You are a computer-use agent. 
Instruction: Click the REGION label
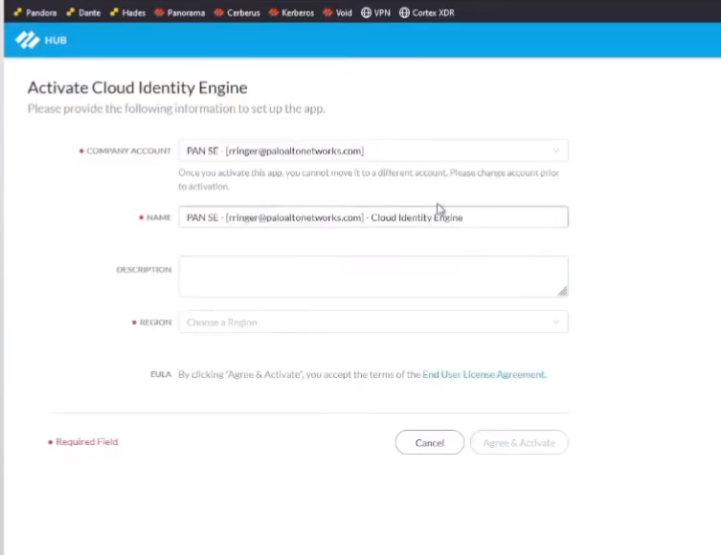click(155, 322)
